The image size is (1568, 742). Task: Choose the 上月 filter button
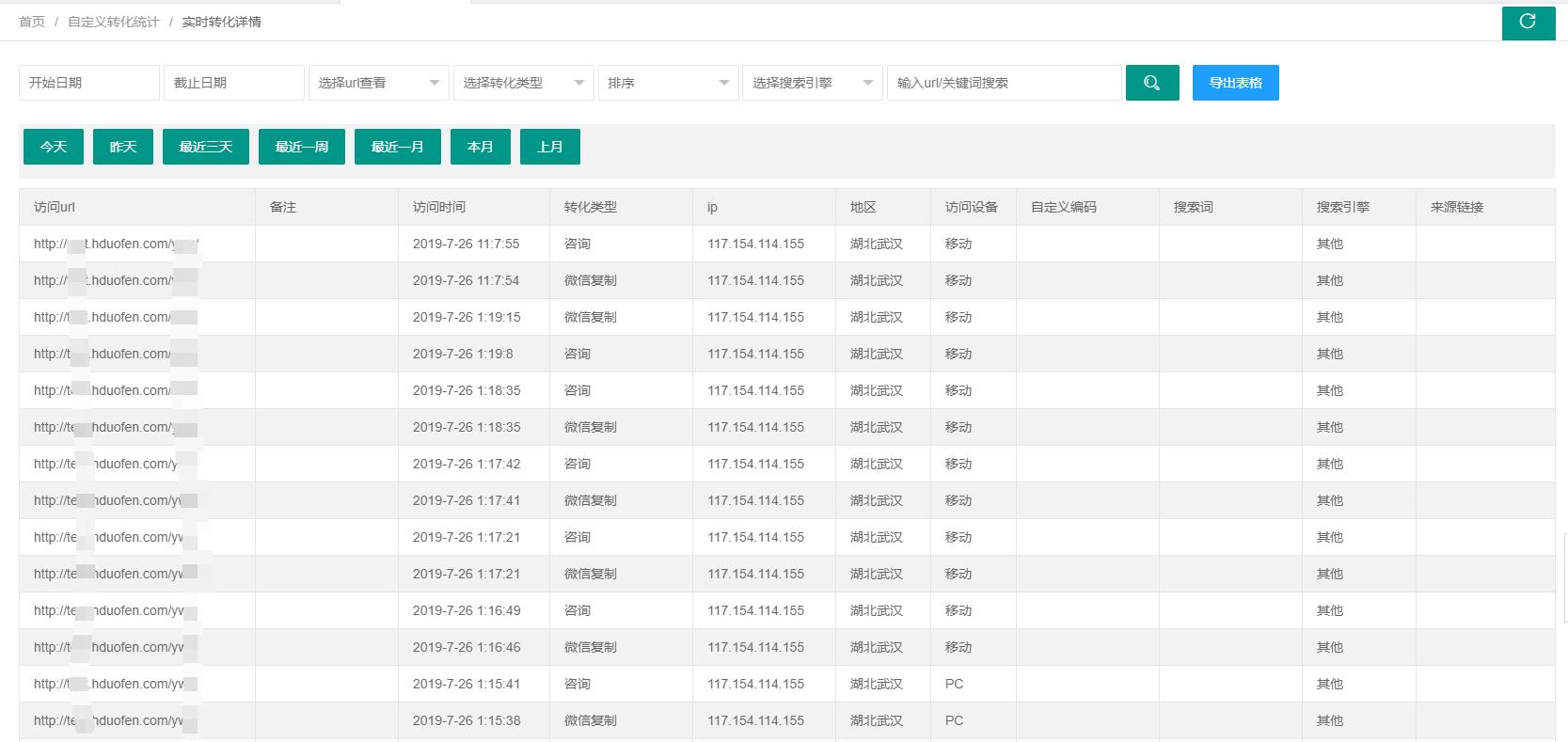tap(550, 147)
